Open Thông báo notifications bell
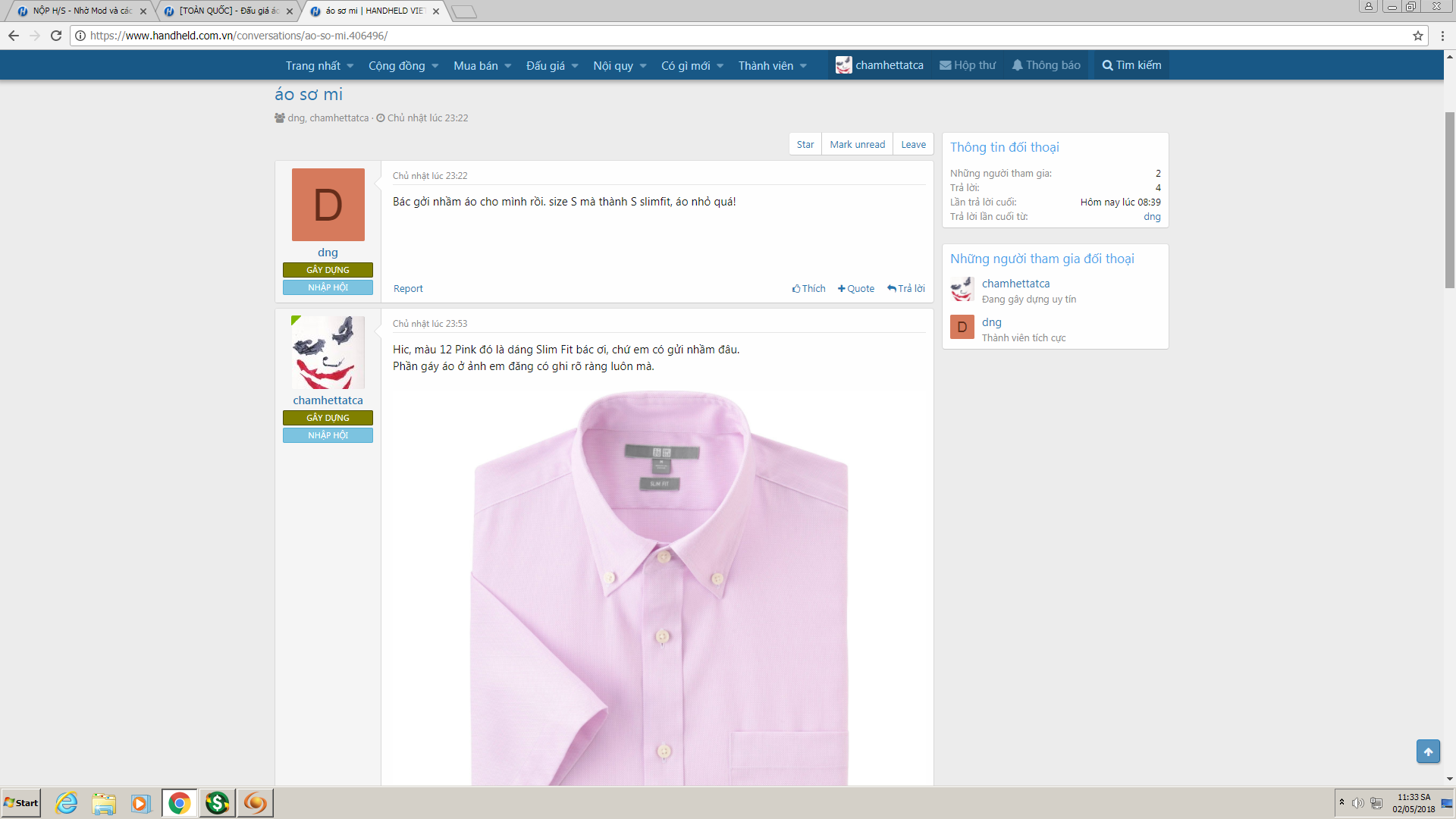Viewport: 1456px width, 819px height. [1017, 65]
